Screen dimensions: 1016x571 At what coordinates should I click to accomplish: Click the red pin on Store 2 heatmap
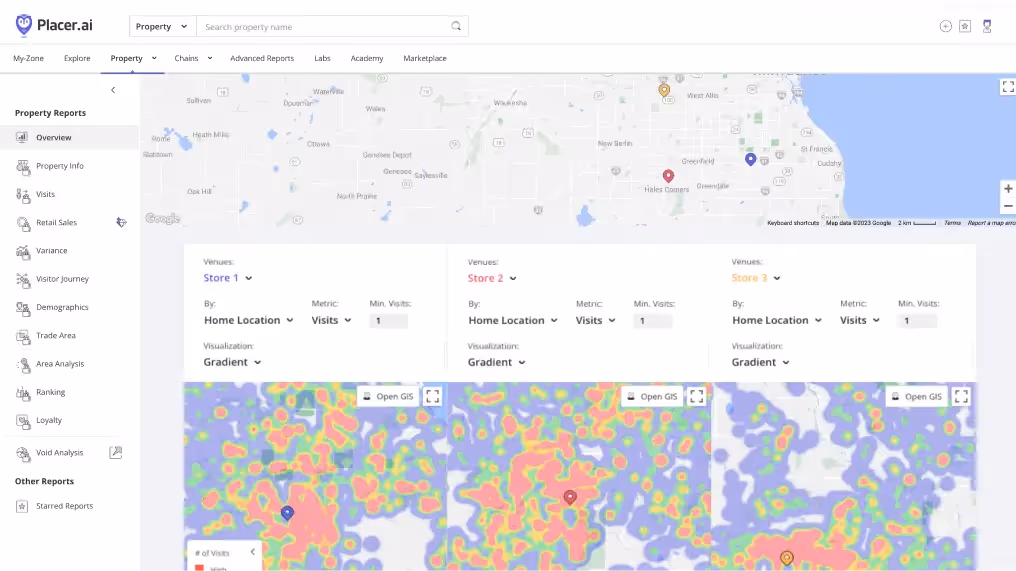[570, 497]
